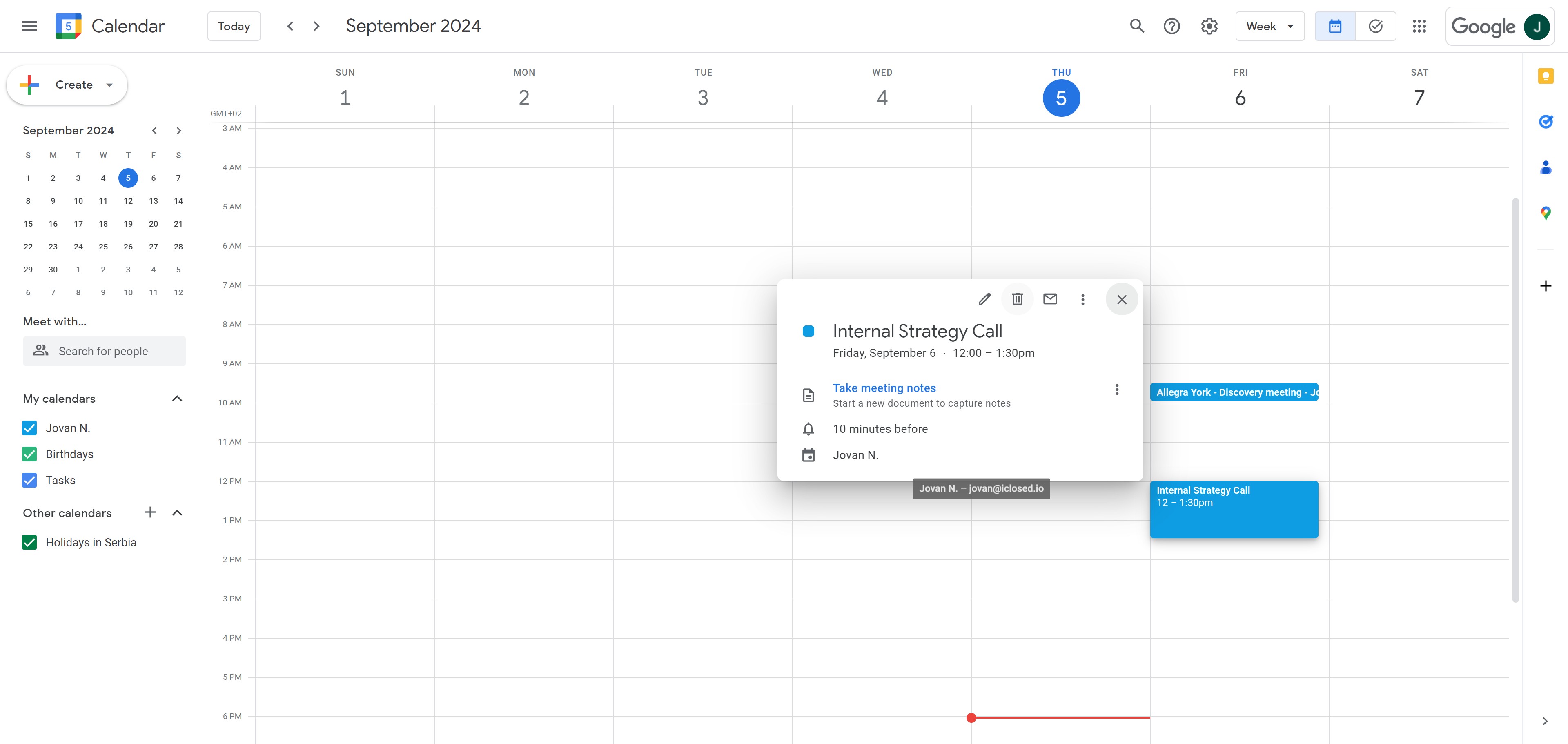Delete the event with the trash icon
Screen dimensions: 1568x744
coord(1017,299)
